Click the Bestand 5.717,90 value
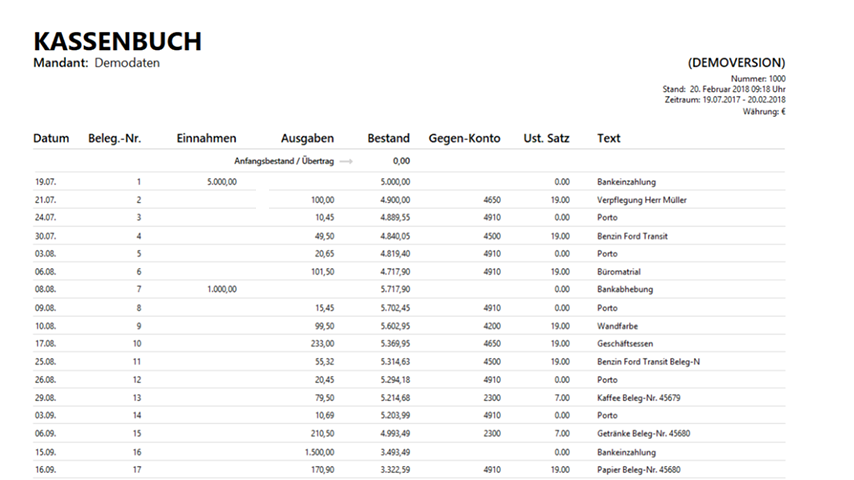Image resolution: width=854 pixels, height=480 pixels. [395, 289]
